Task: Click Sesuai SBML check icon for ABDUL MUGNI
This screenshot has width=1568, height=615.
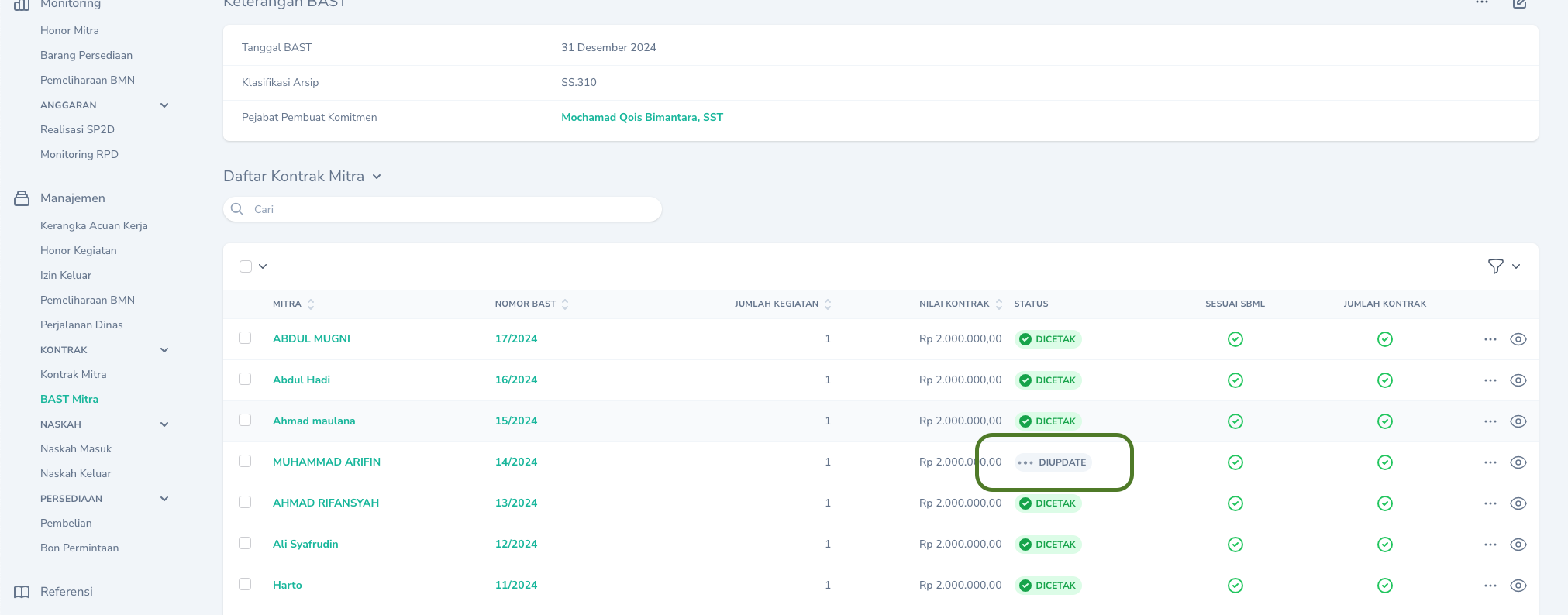Action: tap(1235, 339)
